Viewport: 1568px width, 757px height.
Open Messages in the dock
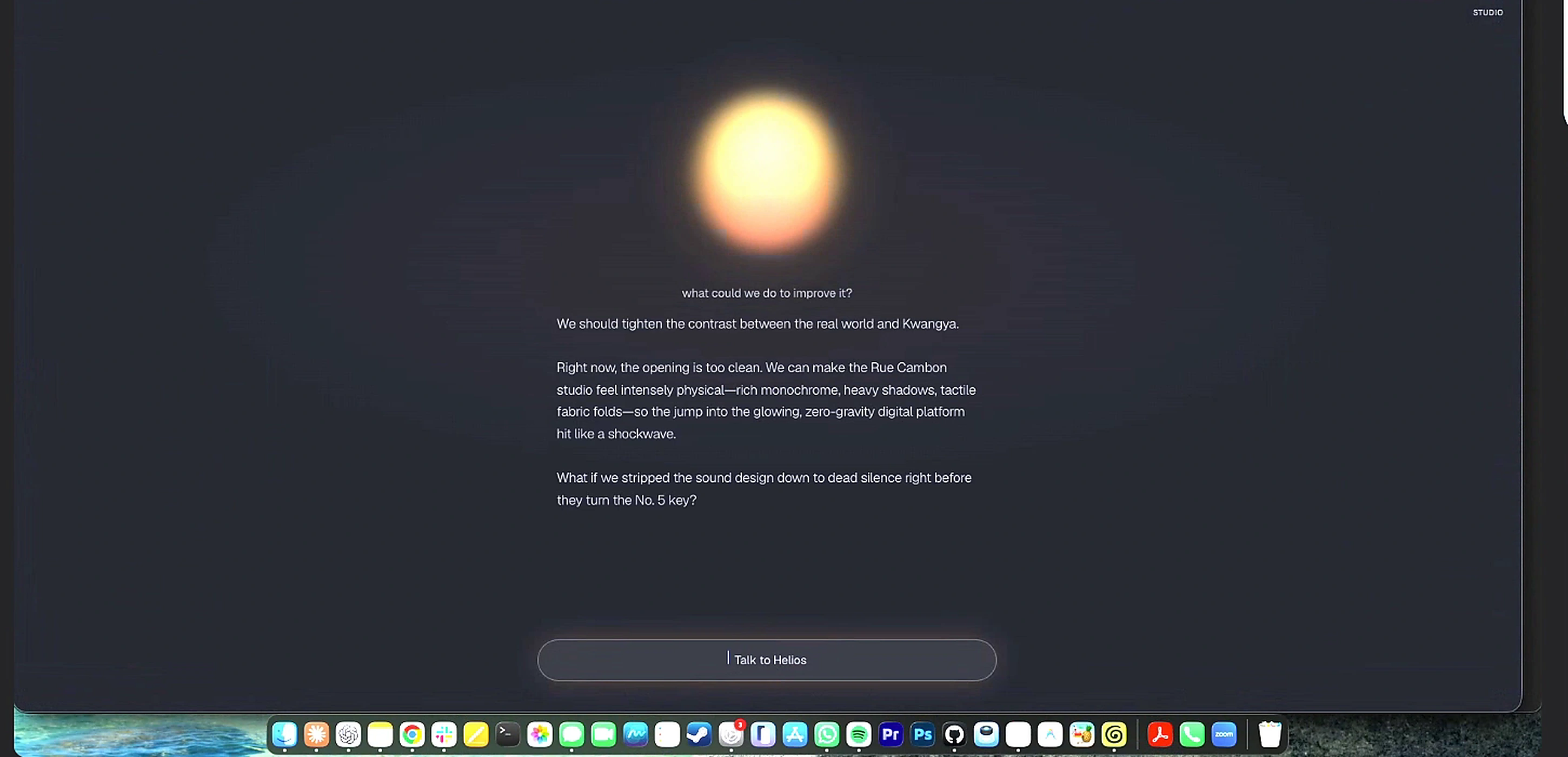[x=572, y=734]
